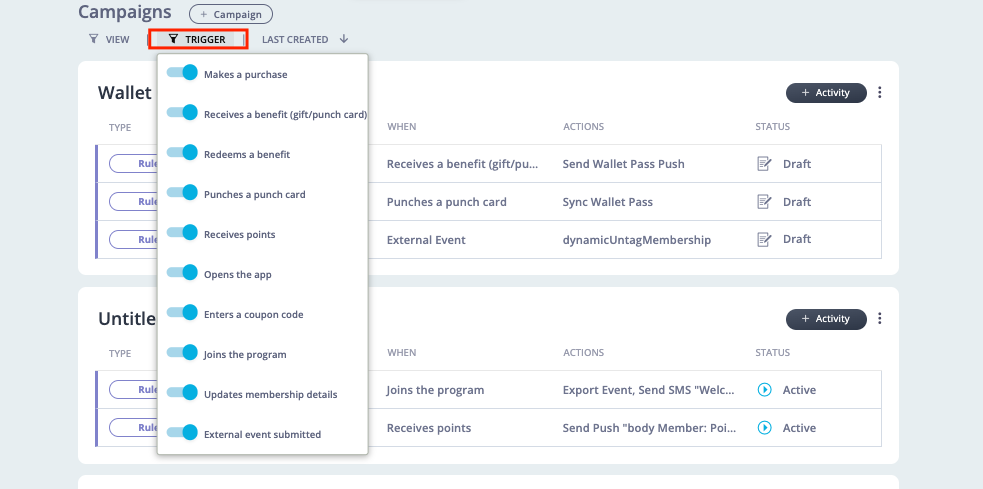
Task: Click the Draft icon in Send Wallet Pass Push row
Action: 764,164
